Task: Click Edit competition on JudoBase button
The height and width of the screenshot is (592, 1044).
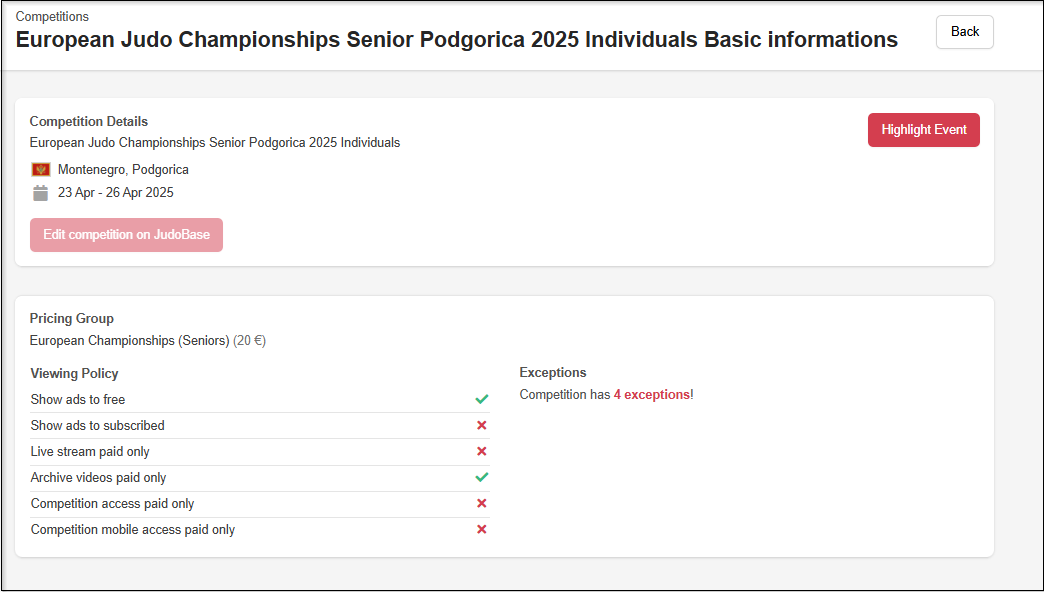Action: [126, 235]
